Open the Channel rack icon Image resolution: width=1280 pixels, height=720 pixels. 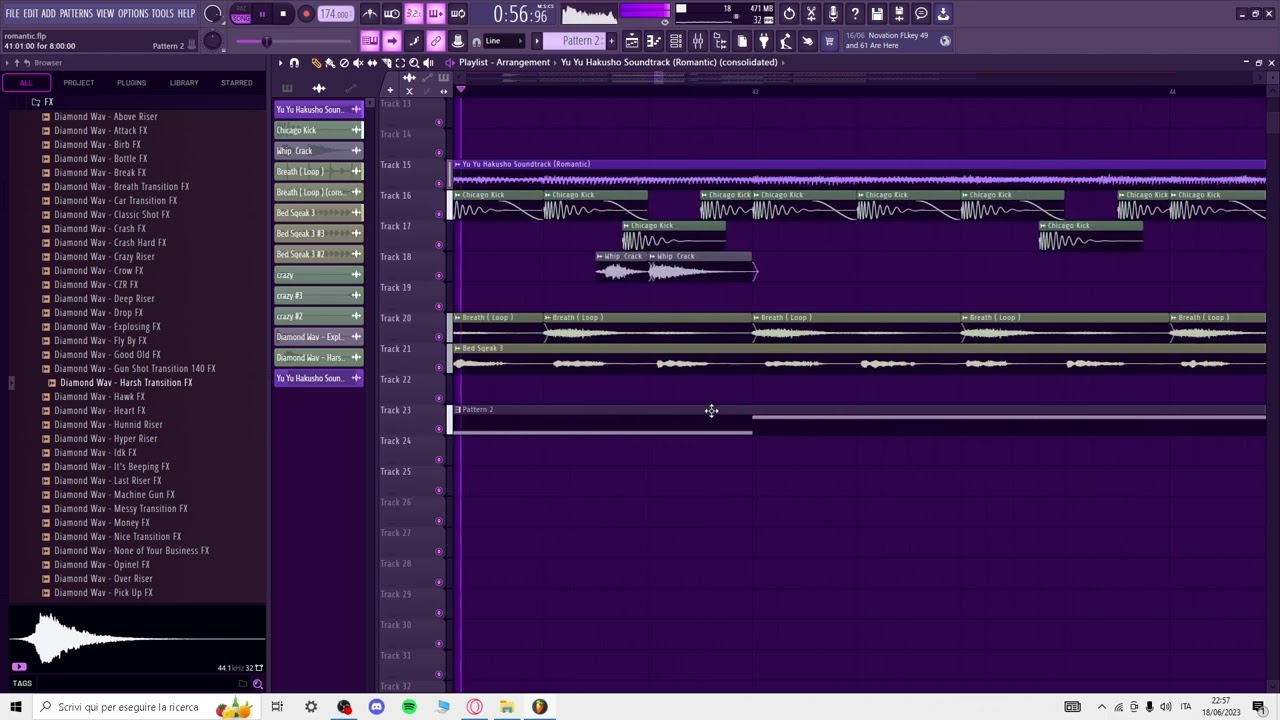676,41
